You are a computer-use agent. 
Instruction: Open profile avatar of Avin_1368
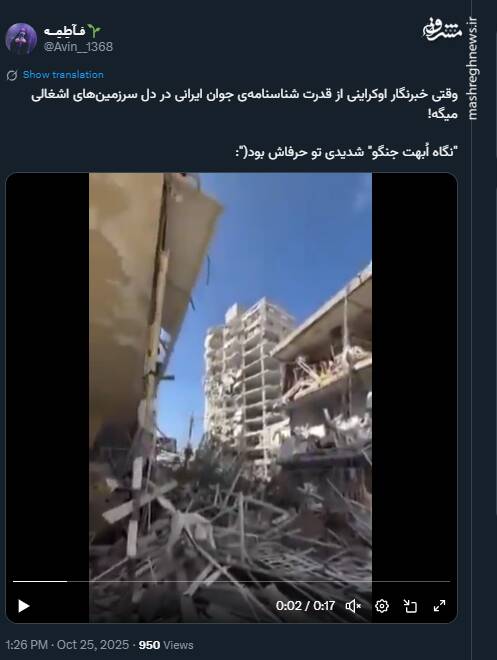[21, 39]
